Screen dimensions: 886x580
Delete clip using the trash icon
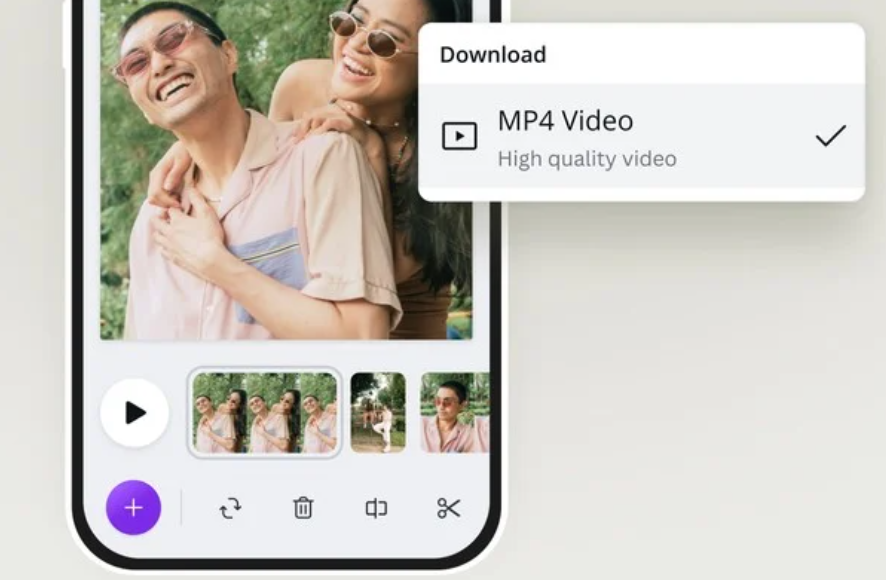303,508
